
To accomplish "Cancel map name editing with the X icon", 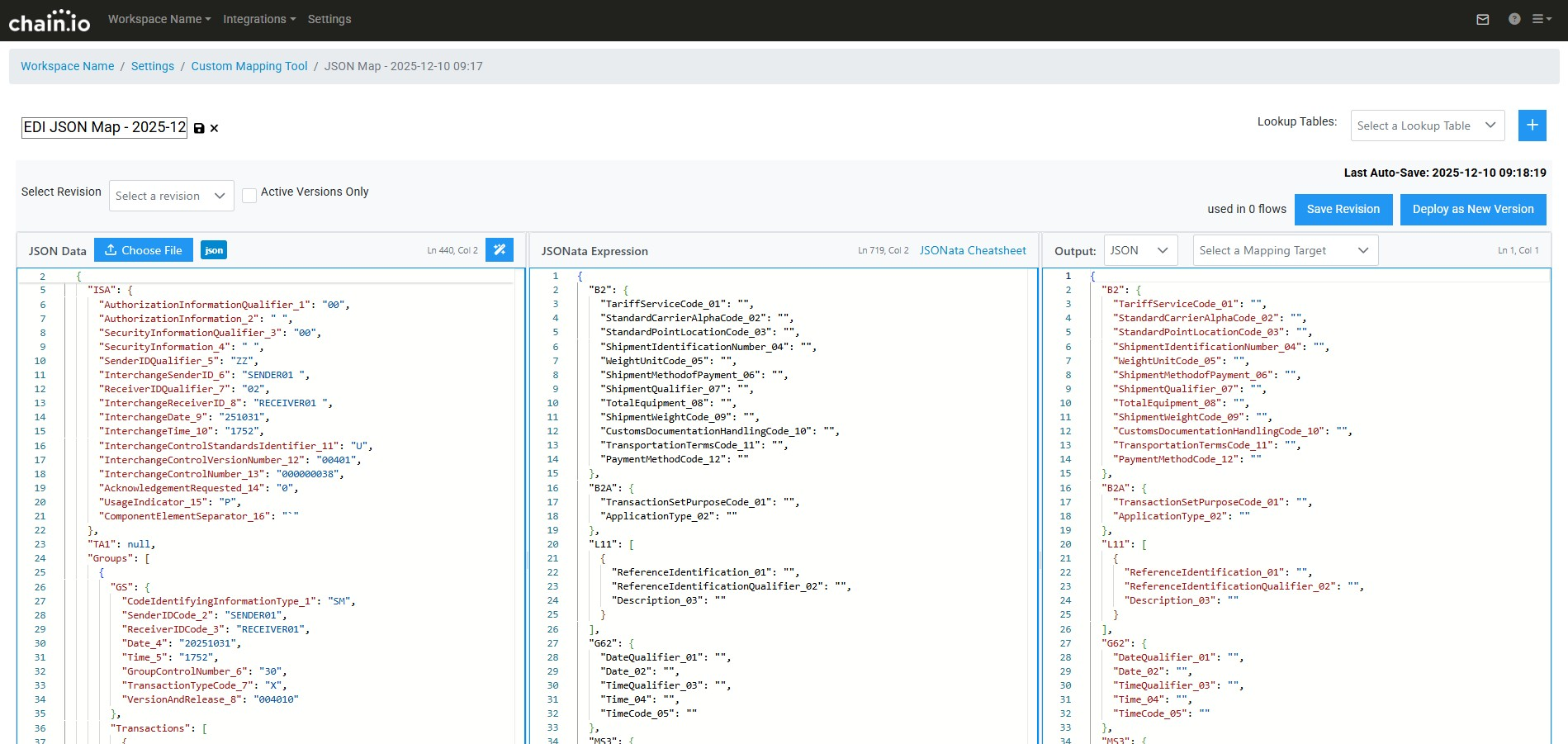I will (x=214, y=128).
